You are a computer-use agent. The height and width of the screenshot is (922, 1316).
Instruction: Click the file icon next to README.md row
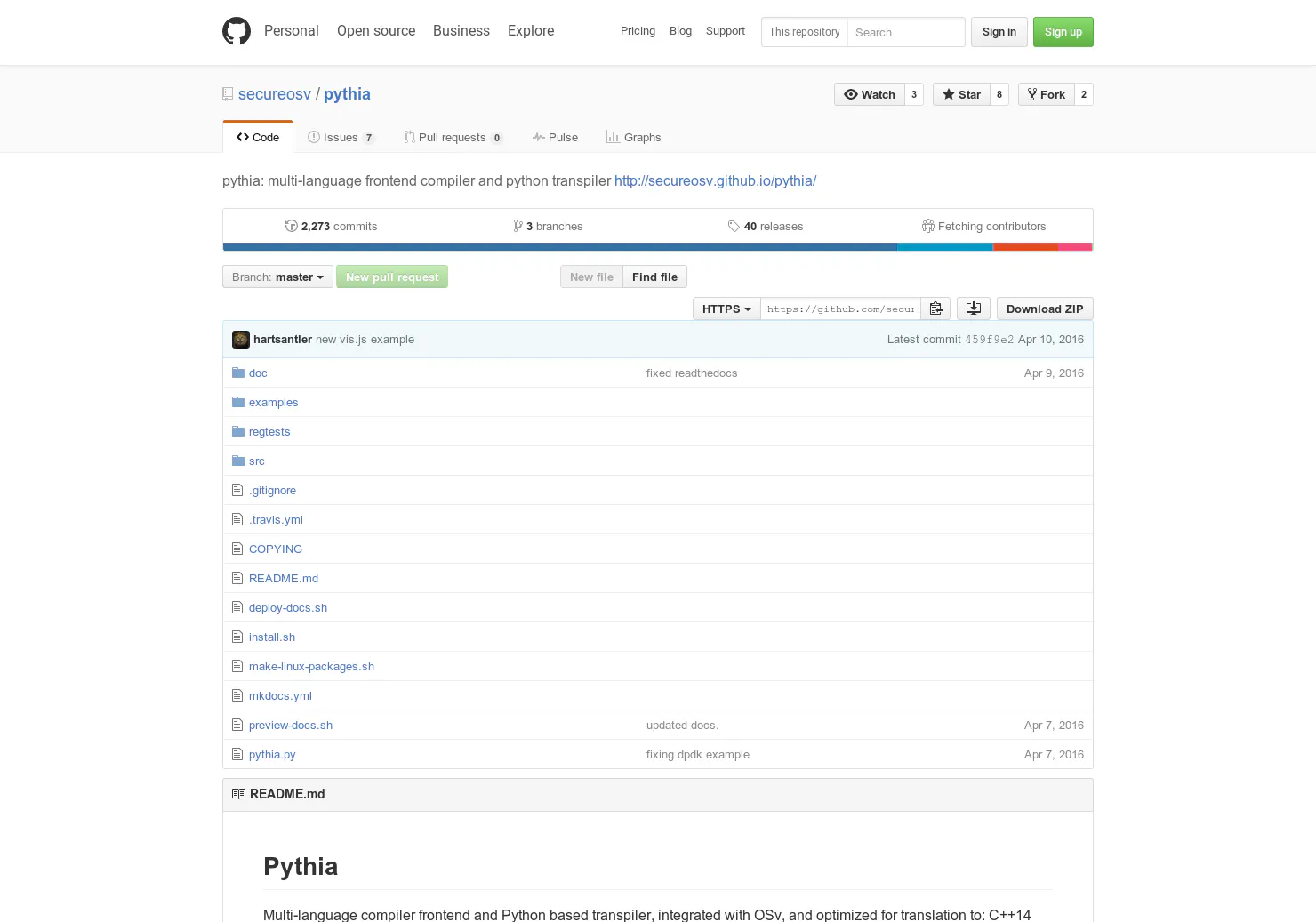(x=237, y=578)
